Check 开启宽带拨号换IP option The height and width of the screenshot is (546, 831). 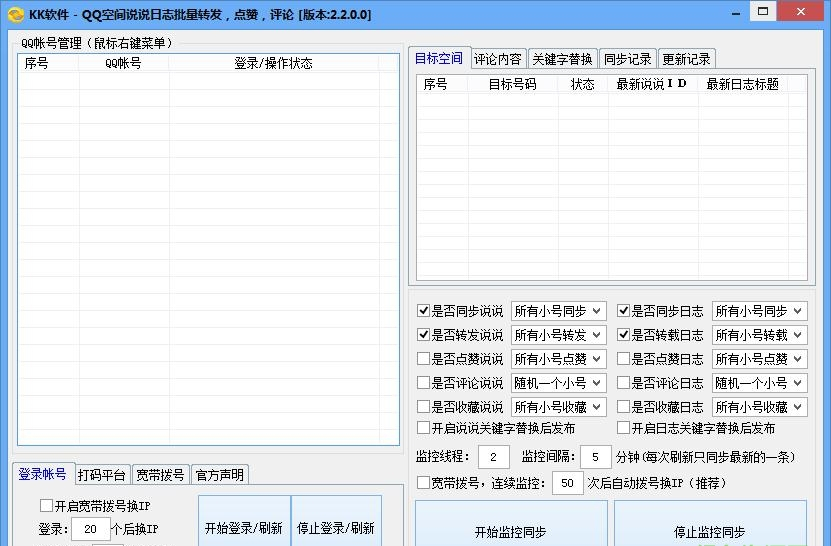[46, 505]
